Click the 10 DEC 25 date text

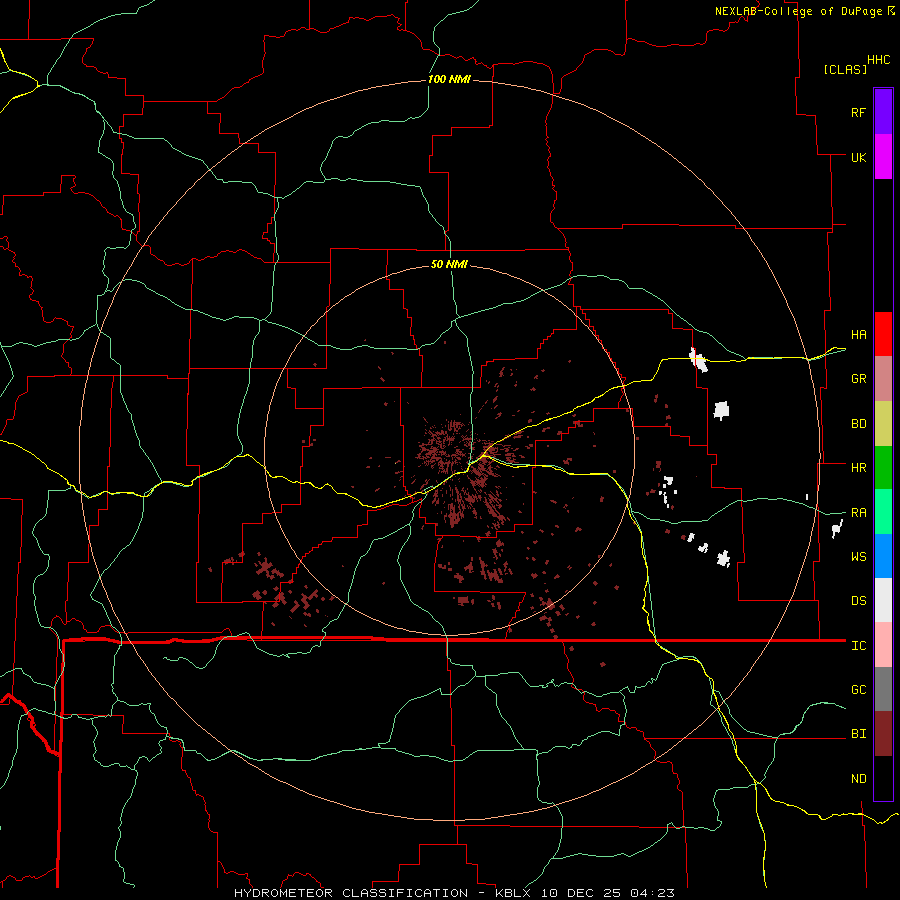point(583,893)
